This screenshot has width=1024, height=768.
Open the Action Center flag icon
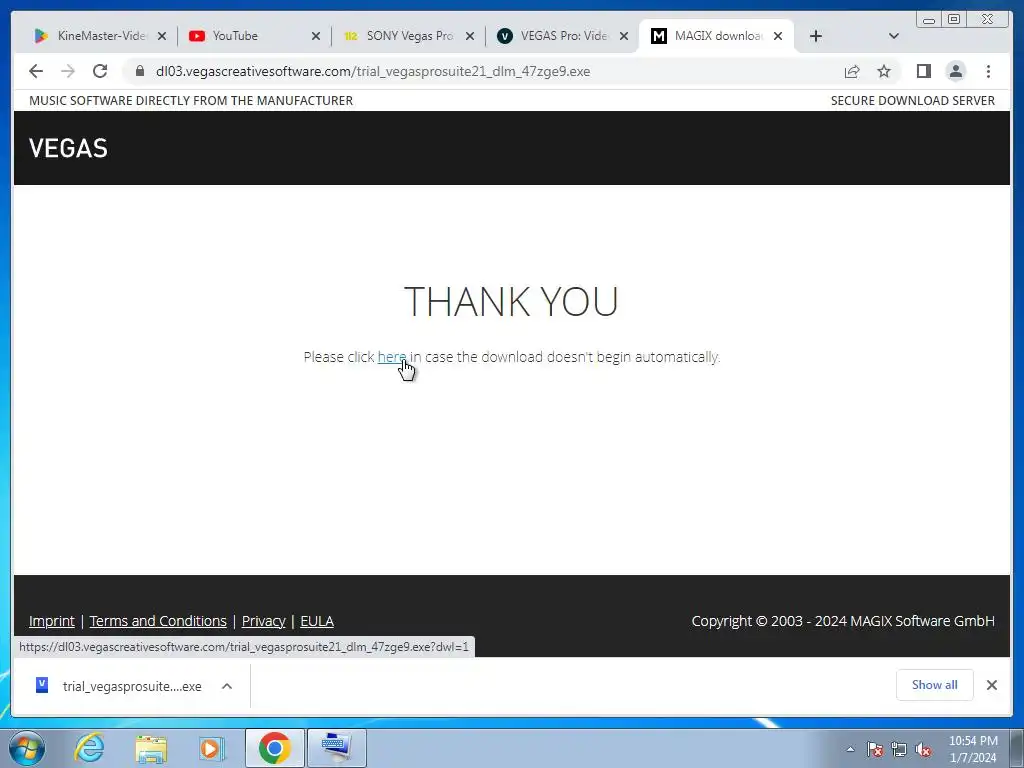click(x=874, y=749)
